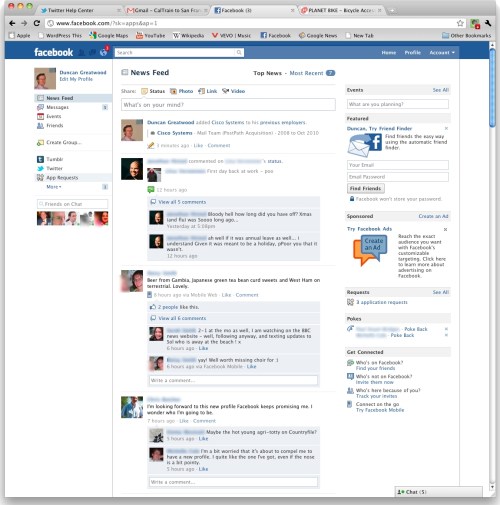This screenshot has height=505, width=500.
Task: Switch to the PLANET BIKE tab
Action: (x=342, y=10)
